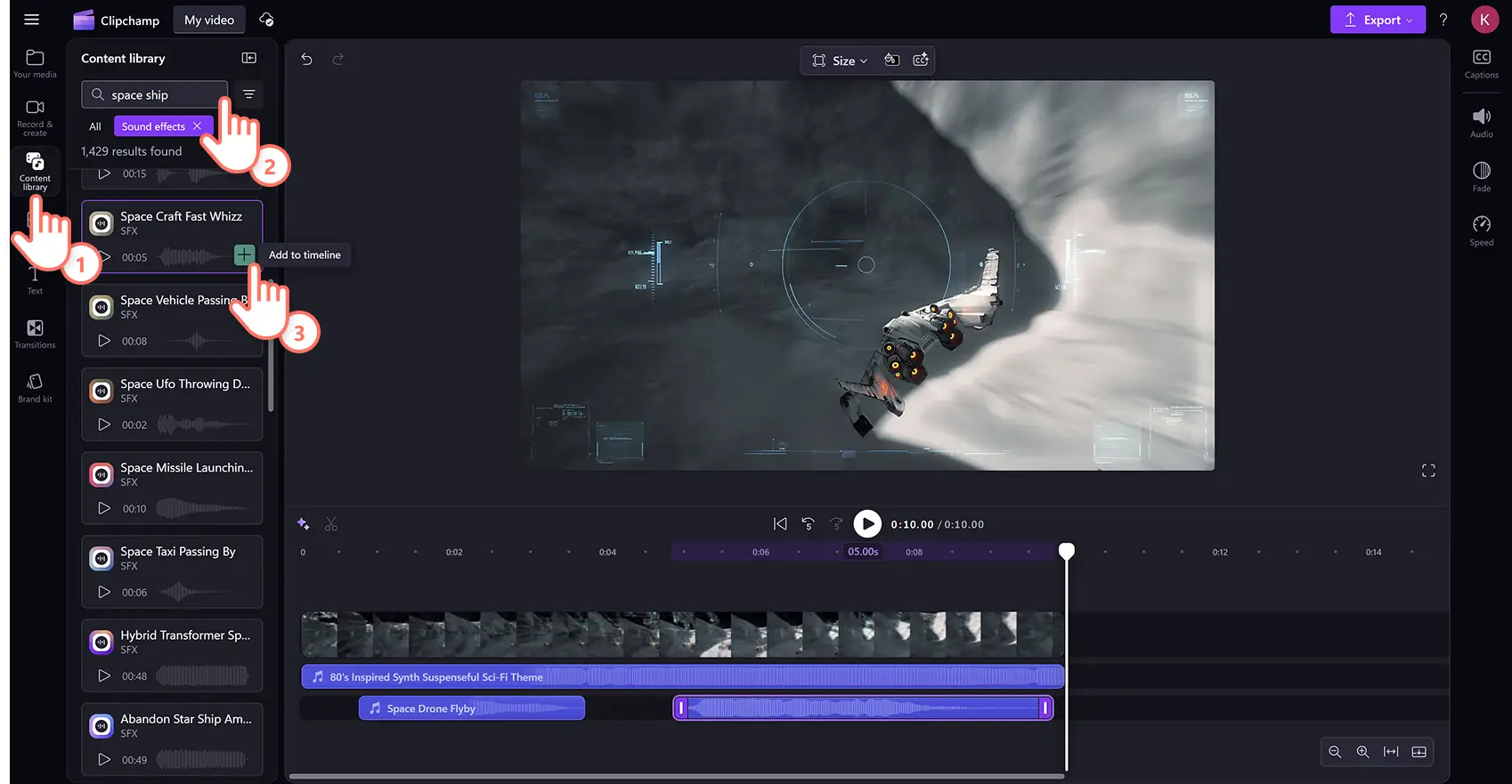Image resolution: width=1512 pixels, height=784 pixels.
Task: Click the My video title tab
Action: tap(209, 20)
